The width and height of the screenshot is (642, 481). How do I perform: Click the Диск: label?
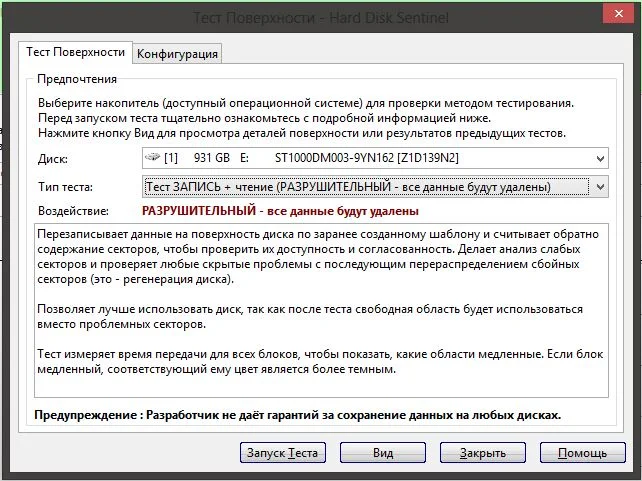[x=53, y=159]
